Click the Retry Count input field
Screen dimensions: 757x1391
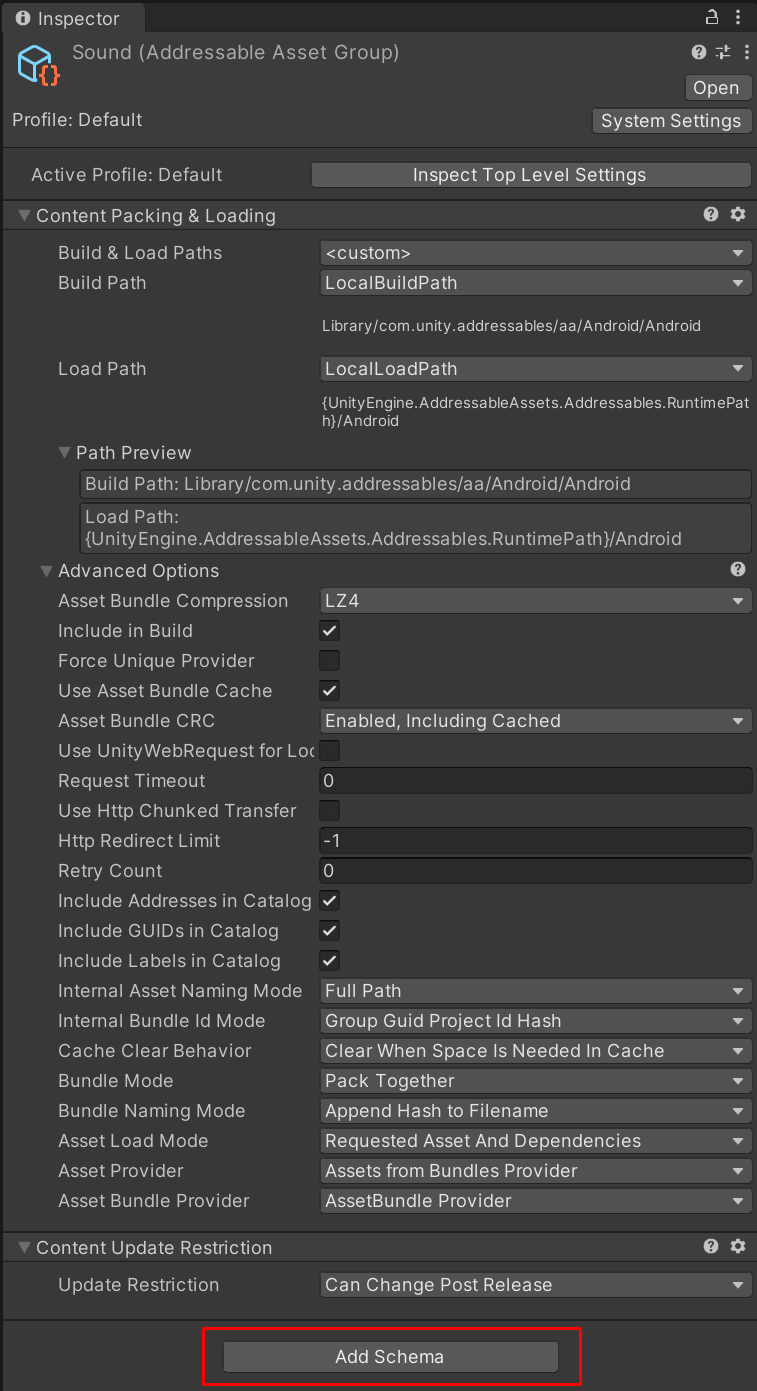535,871
